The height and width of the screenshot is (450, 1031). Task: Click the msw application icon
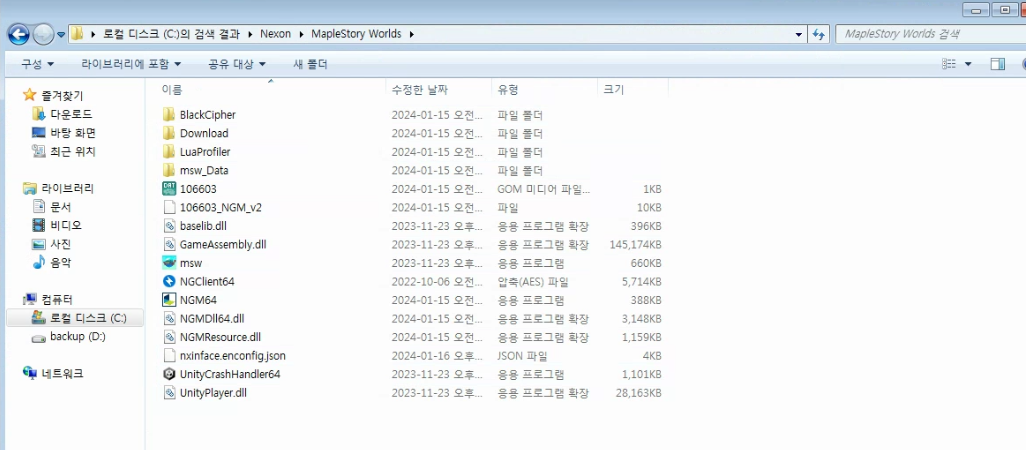click(169, 263)
